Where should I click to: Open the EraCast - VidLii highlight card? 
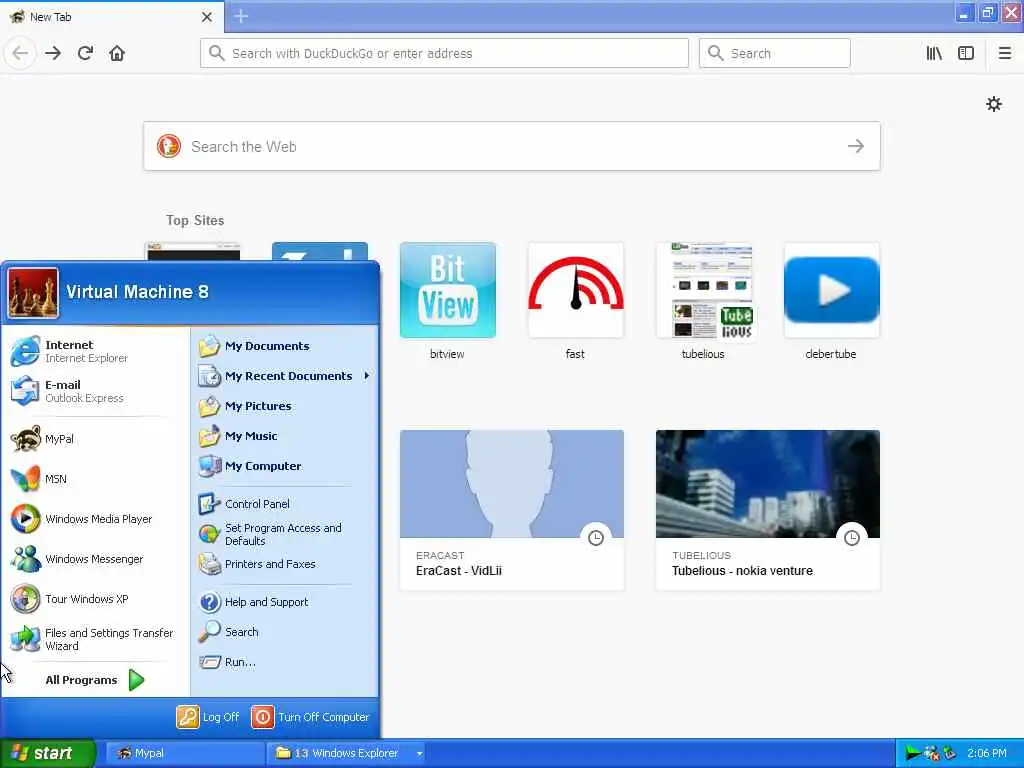[511, 510]
